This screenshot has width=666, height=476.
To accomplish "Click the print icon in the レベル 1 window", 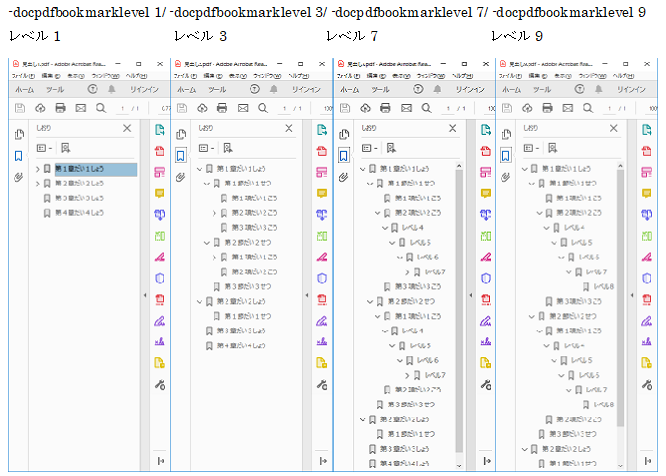I will click(60, 108).
